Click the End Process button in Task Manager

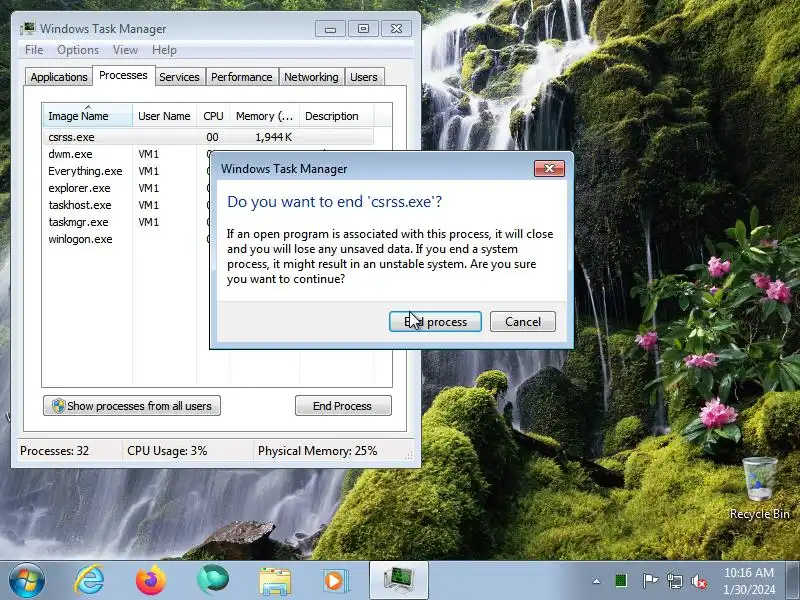343,406
